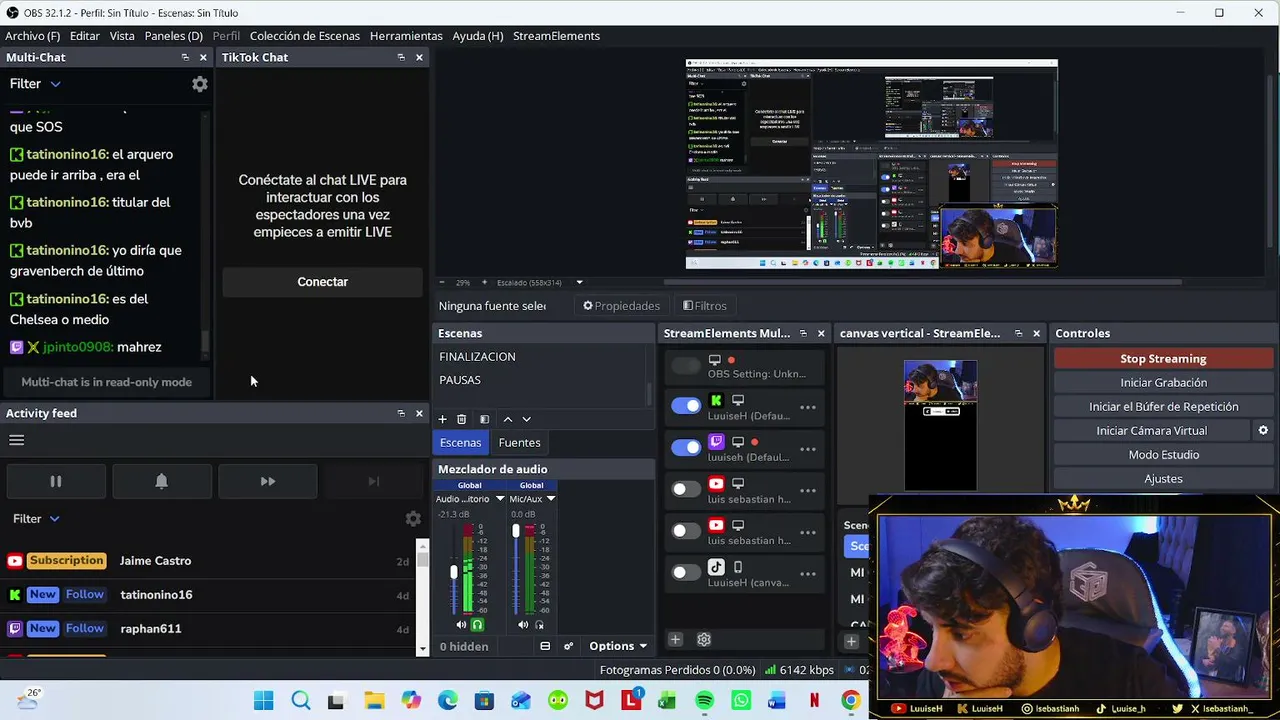Open more options for TikTok LuuiseH output

808,574
